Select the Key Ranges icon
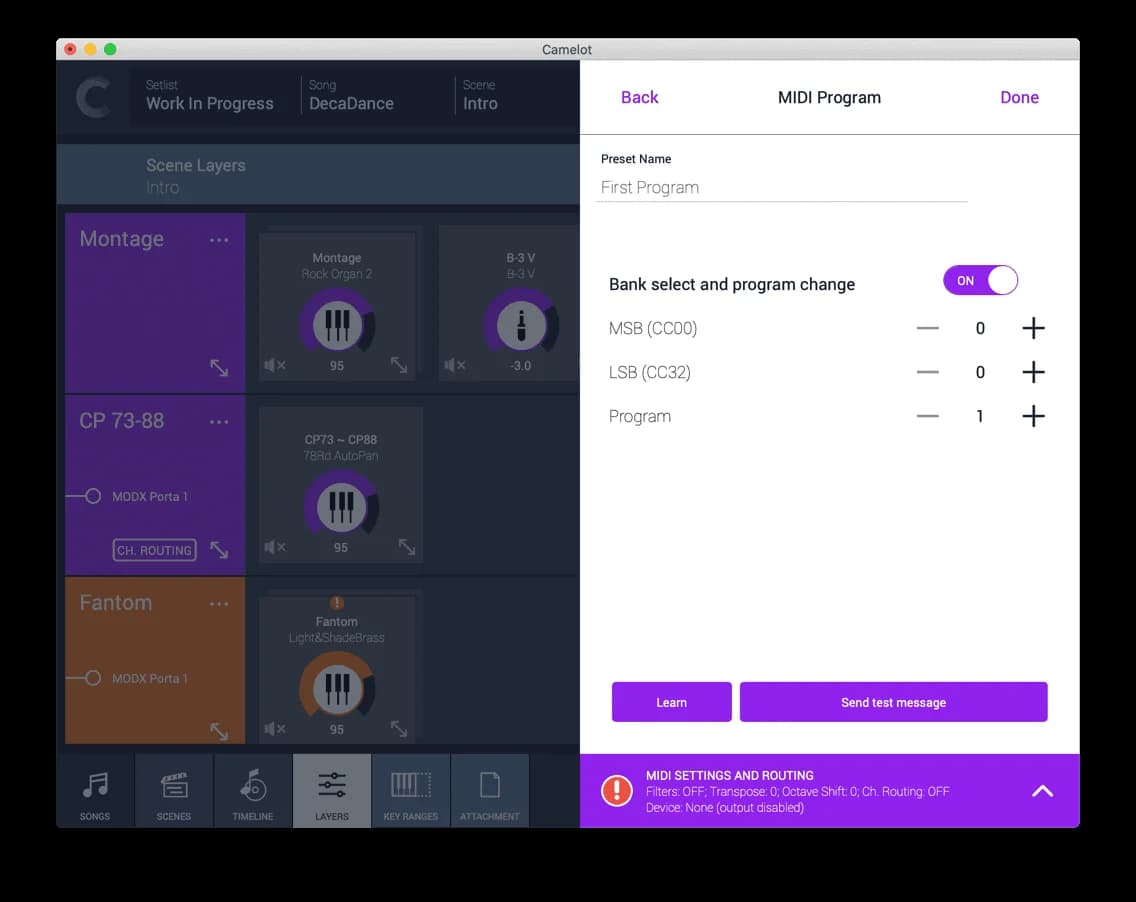The width and height of the screenshot is (1136, 902). 411,790
